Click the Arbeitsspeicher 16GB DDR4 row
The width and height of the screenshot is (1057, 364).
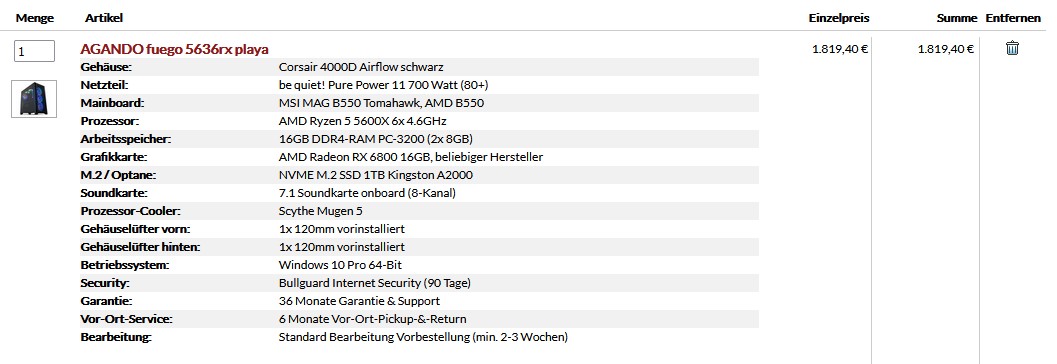(419, 139)
